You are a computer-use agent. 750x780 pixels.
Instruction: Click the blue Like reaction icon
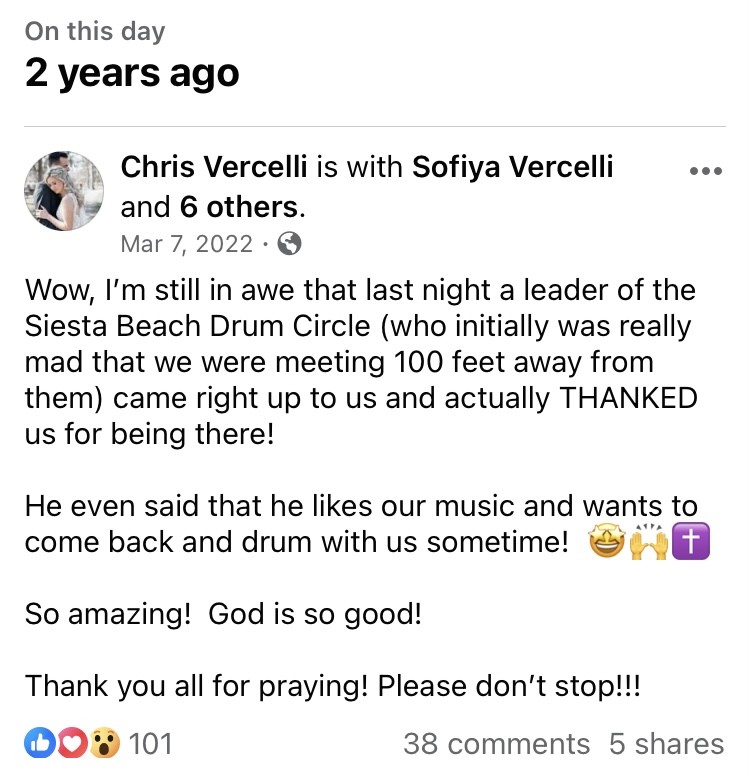(x=40, y=743)
